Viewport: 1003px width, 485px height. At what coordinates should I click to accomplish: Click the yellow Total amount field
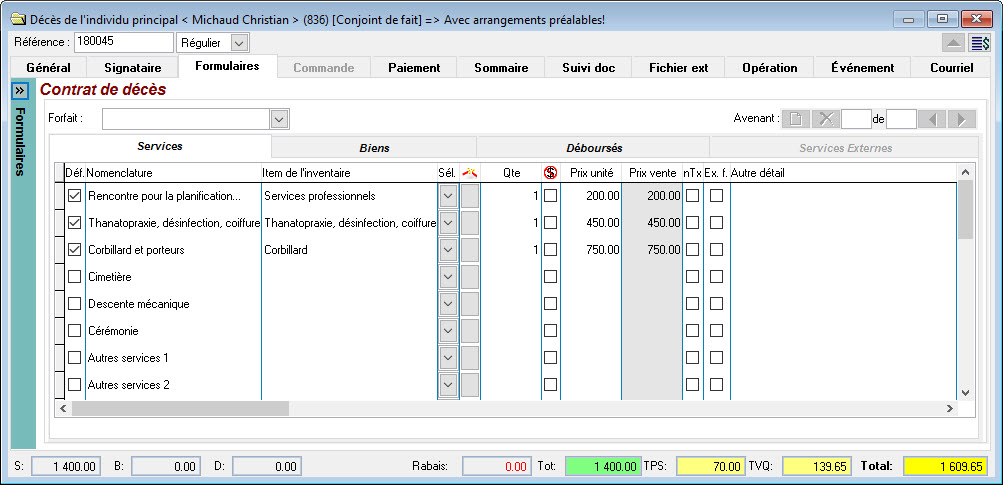[x=945, y=466]
